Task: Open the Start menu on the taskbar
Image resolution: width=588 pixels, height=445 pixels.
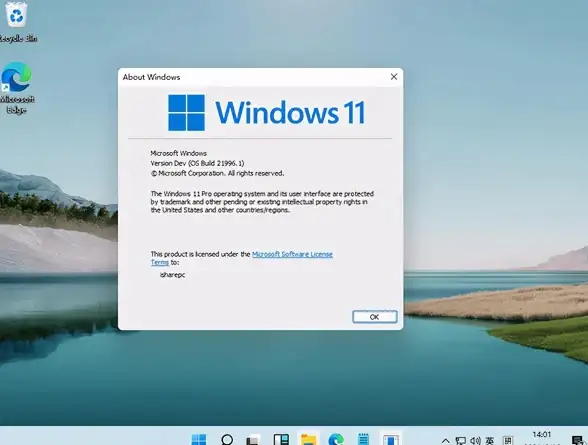Action: point(199,439)
